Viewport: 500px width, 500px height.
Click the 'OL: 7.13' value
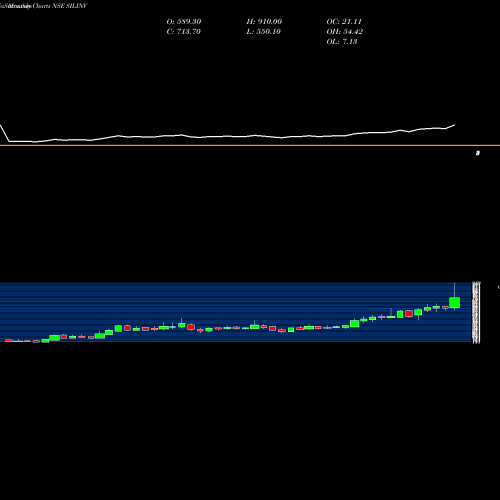[342, 42]
